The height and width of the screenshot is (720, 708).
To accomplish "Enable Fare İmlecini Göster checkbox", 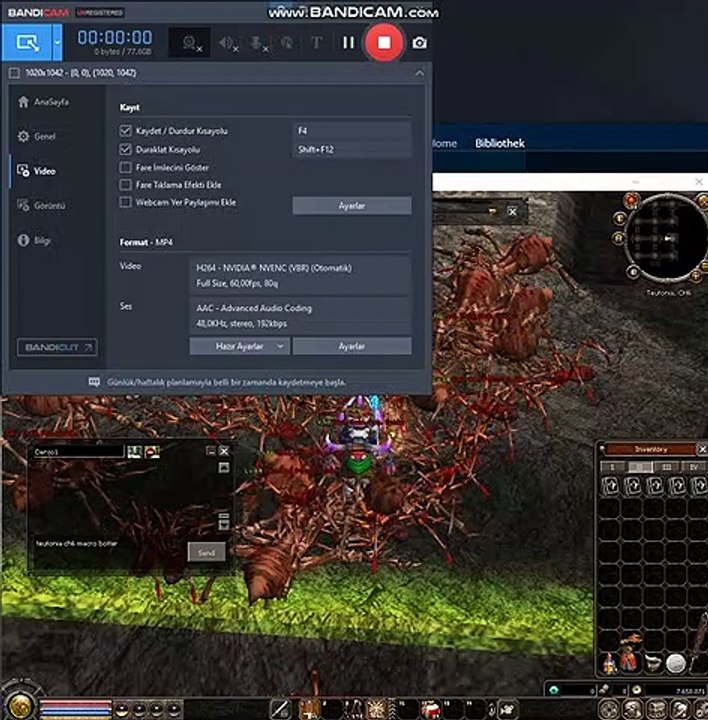I will coord(125,167).
